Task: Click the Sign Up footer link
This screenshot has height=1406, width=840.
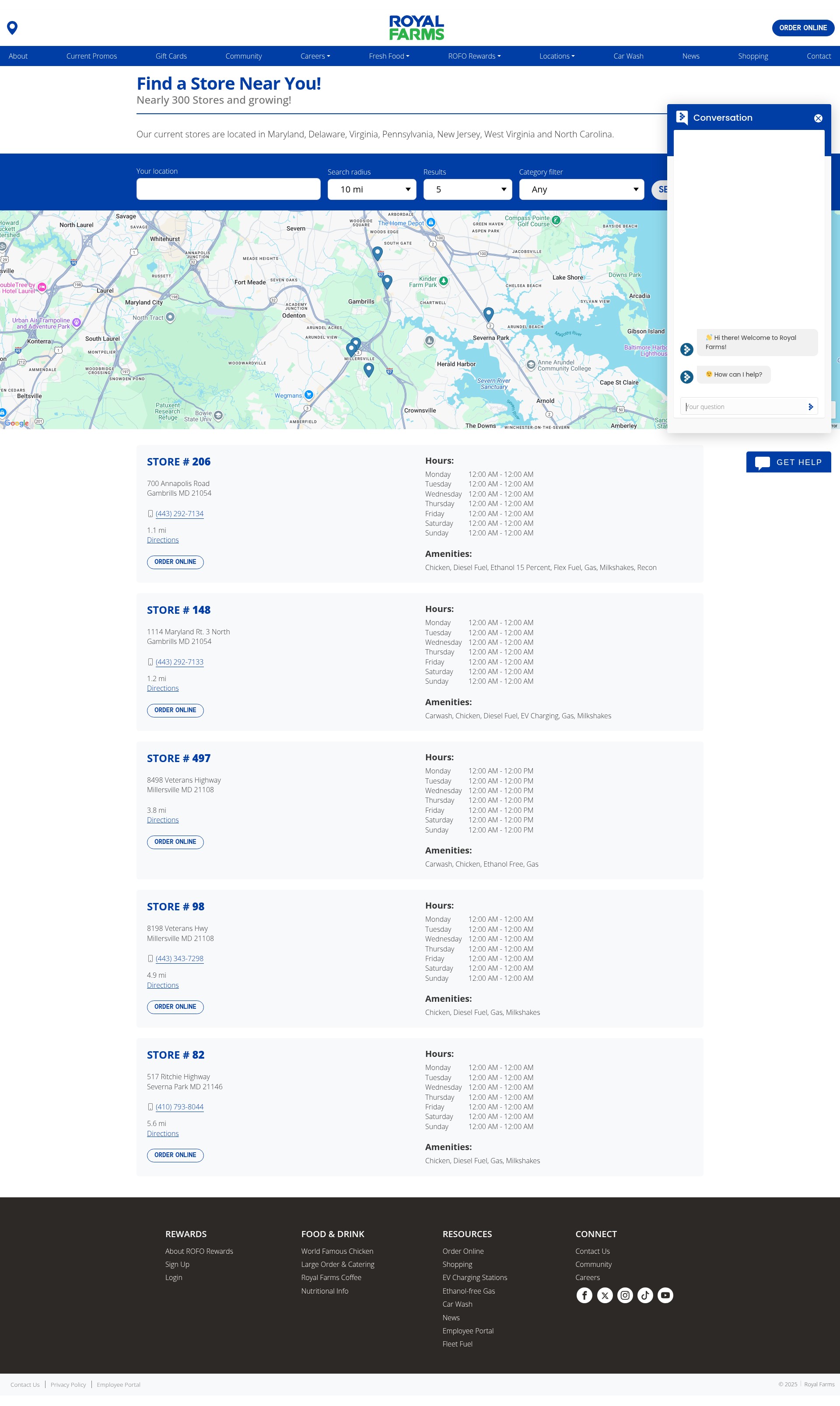Action: click(177, 1264)
